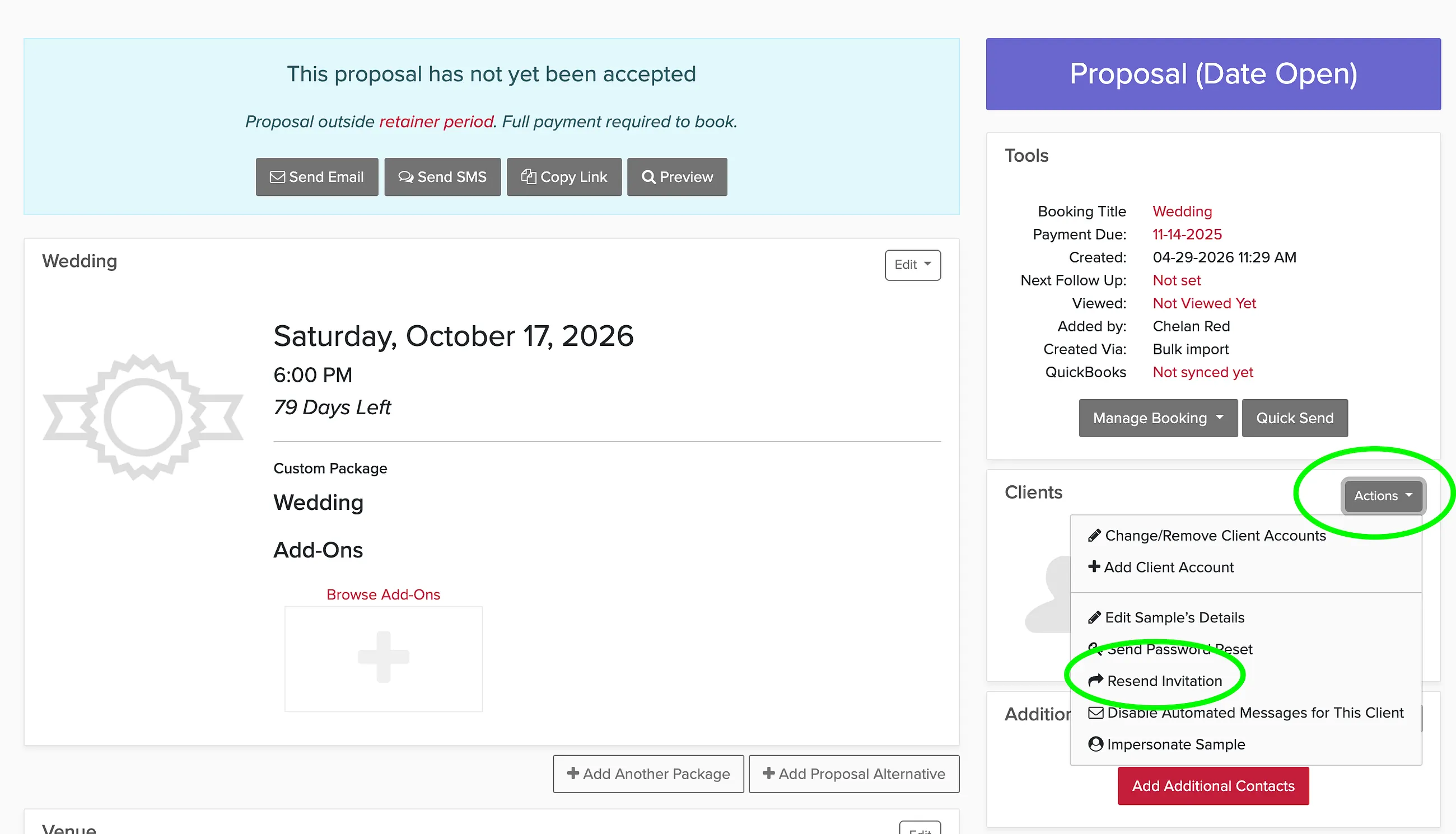1456x834 pixels.
Task: Click the envelope icon on Send Email
Action: 277,177
